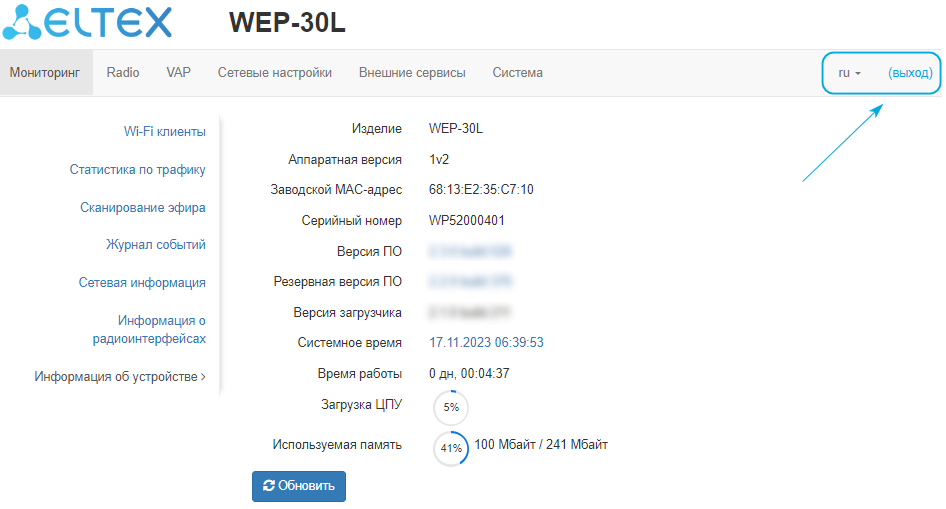Viewport: 946px width, 509px height.
Task: Click the 5% CPU load gauge
Action: coord(451,407)
